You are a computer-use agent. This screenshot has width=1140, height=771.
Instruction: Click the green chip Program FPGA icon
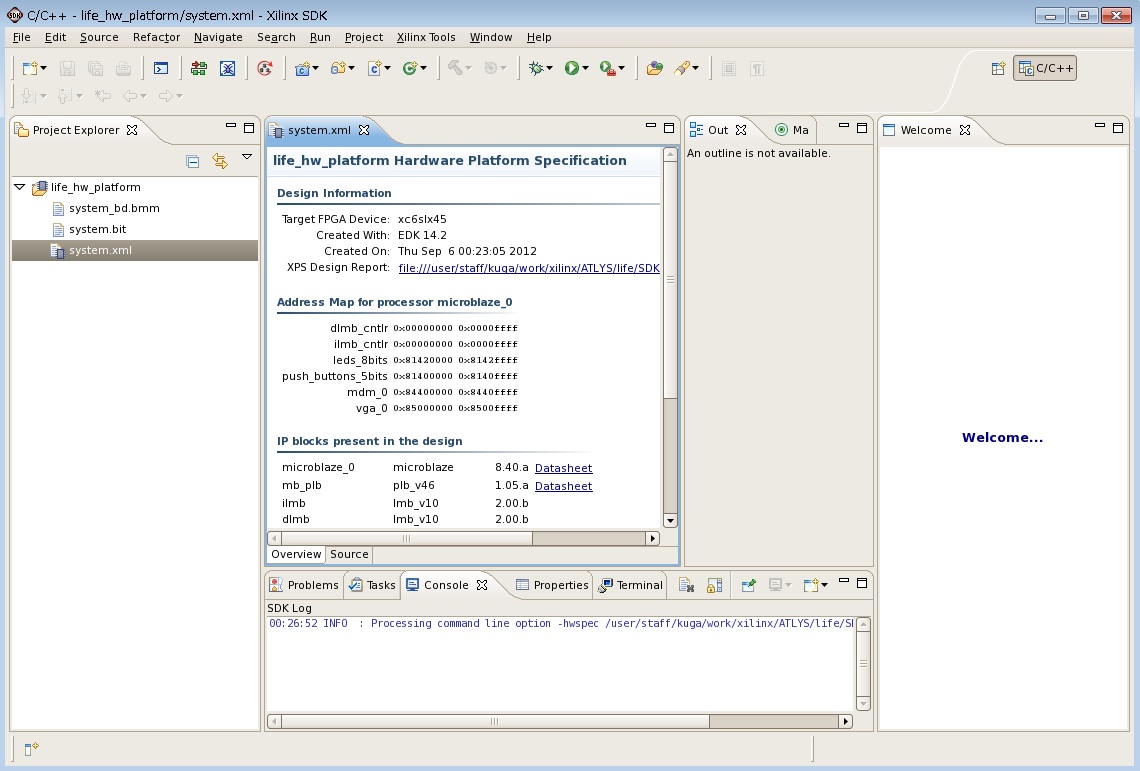pos(198,68)
